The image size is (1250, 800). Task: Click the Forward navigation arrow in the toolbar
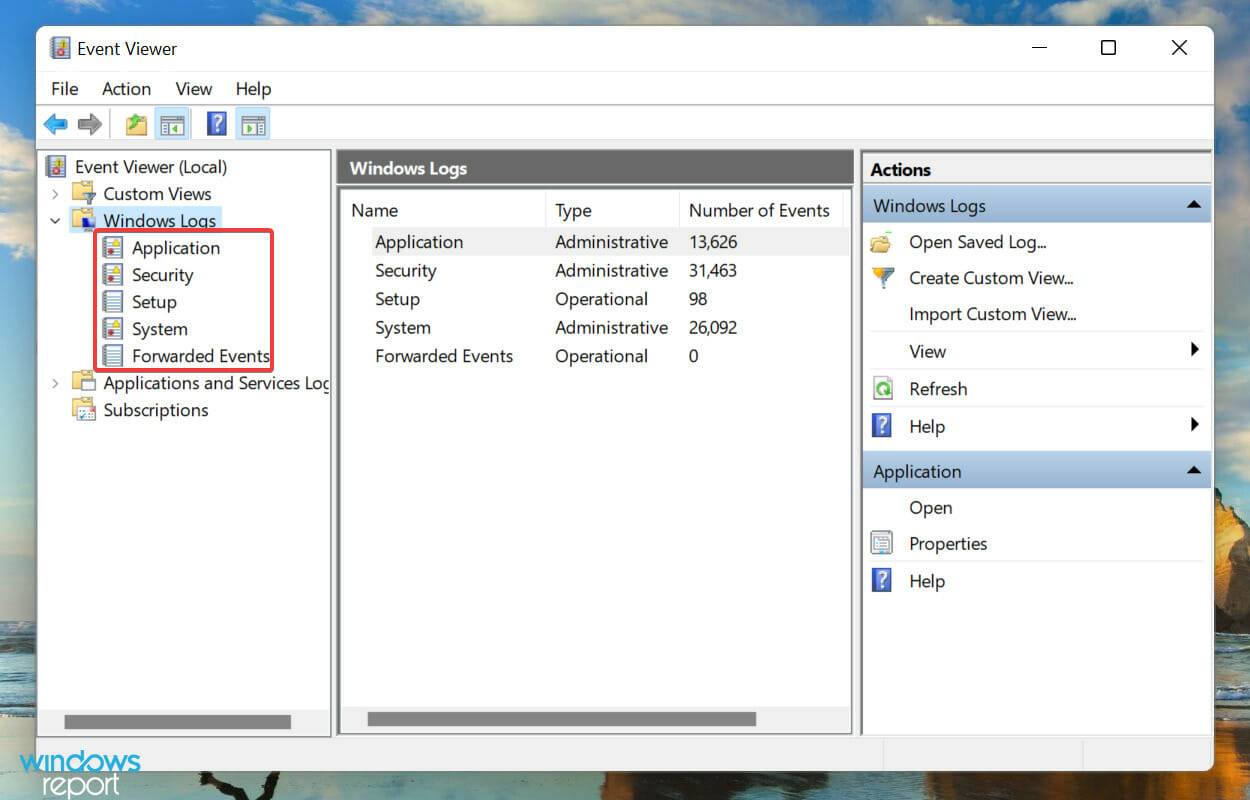click(88, 123)
